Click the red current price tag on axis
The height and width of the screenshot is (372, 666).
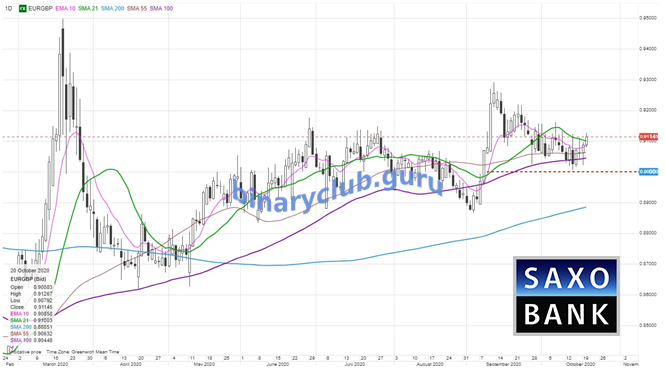click(648, 137)
